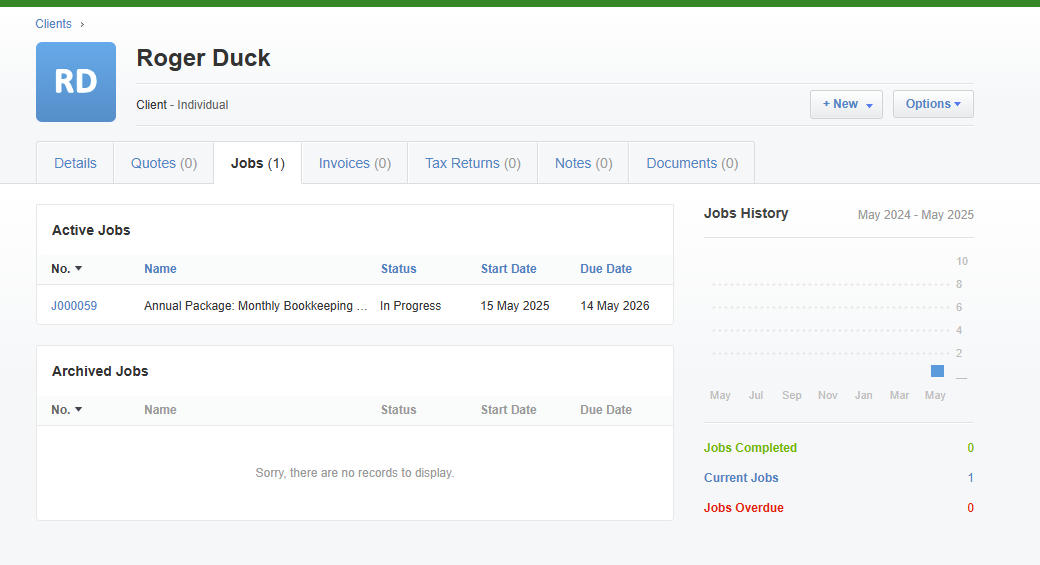Viewport: 1040px width, 565px height.
Task: Open the + New dropdown
Action: point(846,104)
